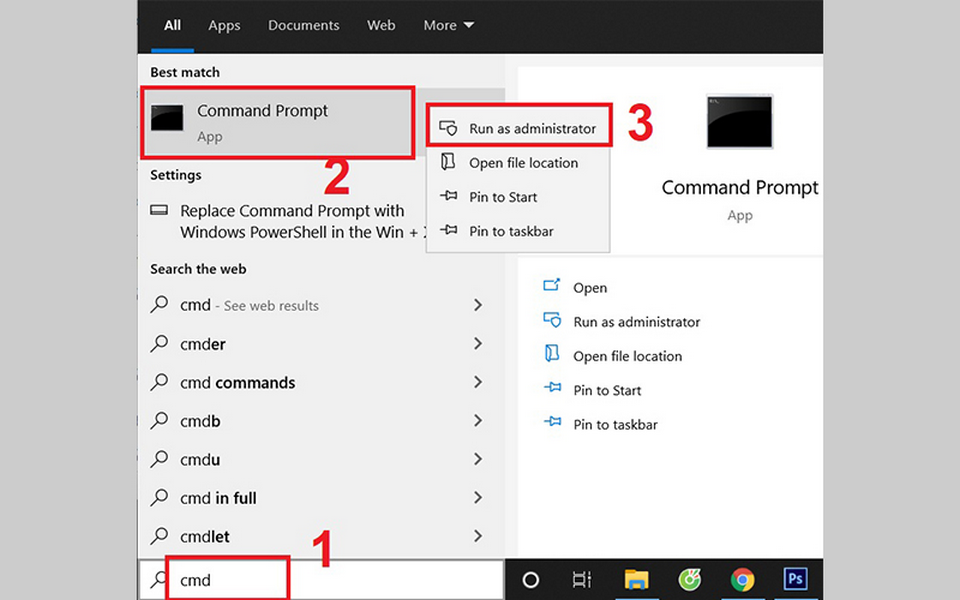Open Cortana circle icon on taskbar
The width and height of the screenshot is (960, 600).
[531, 580]
